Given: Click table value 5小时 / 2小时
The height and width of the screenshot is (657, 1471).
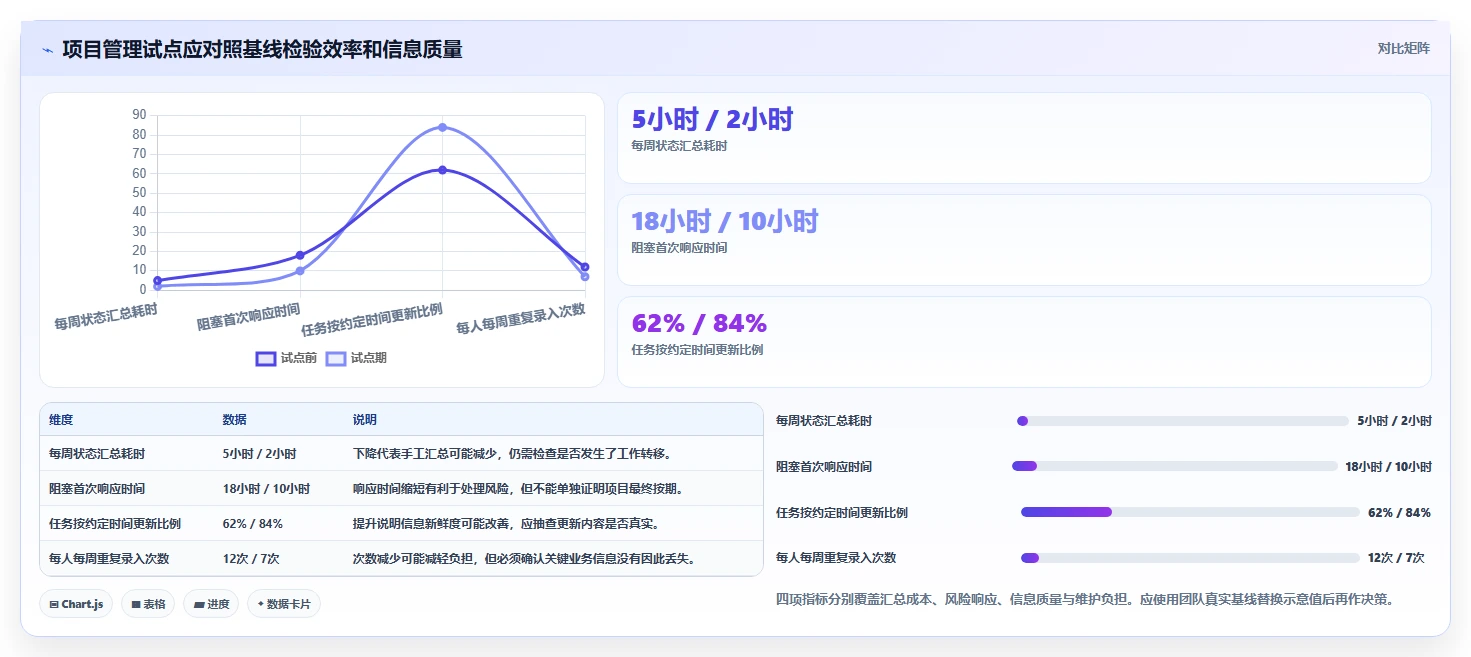Looking at the screenshot, I should [x=259, y=454].
